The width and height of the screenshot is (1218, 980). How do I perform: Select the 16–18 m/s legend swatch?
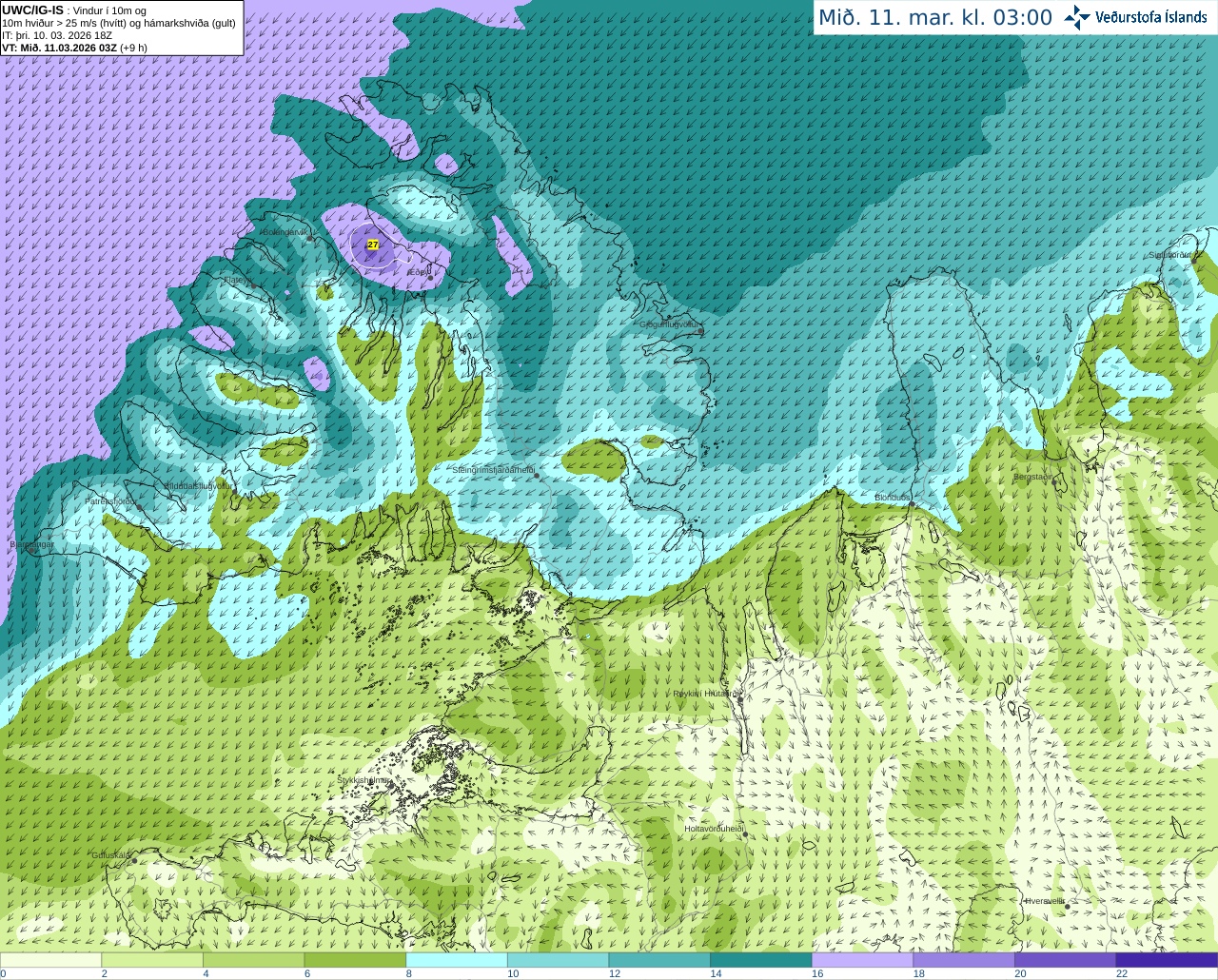[x=862, y=960]
